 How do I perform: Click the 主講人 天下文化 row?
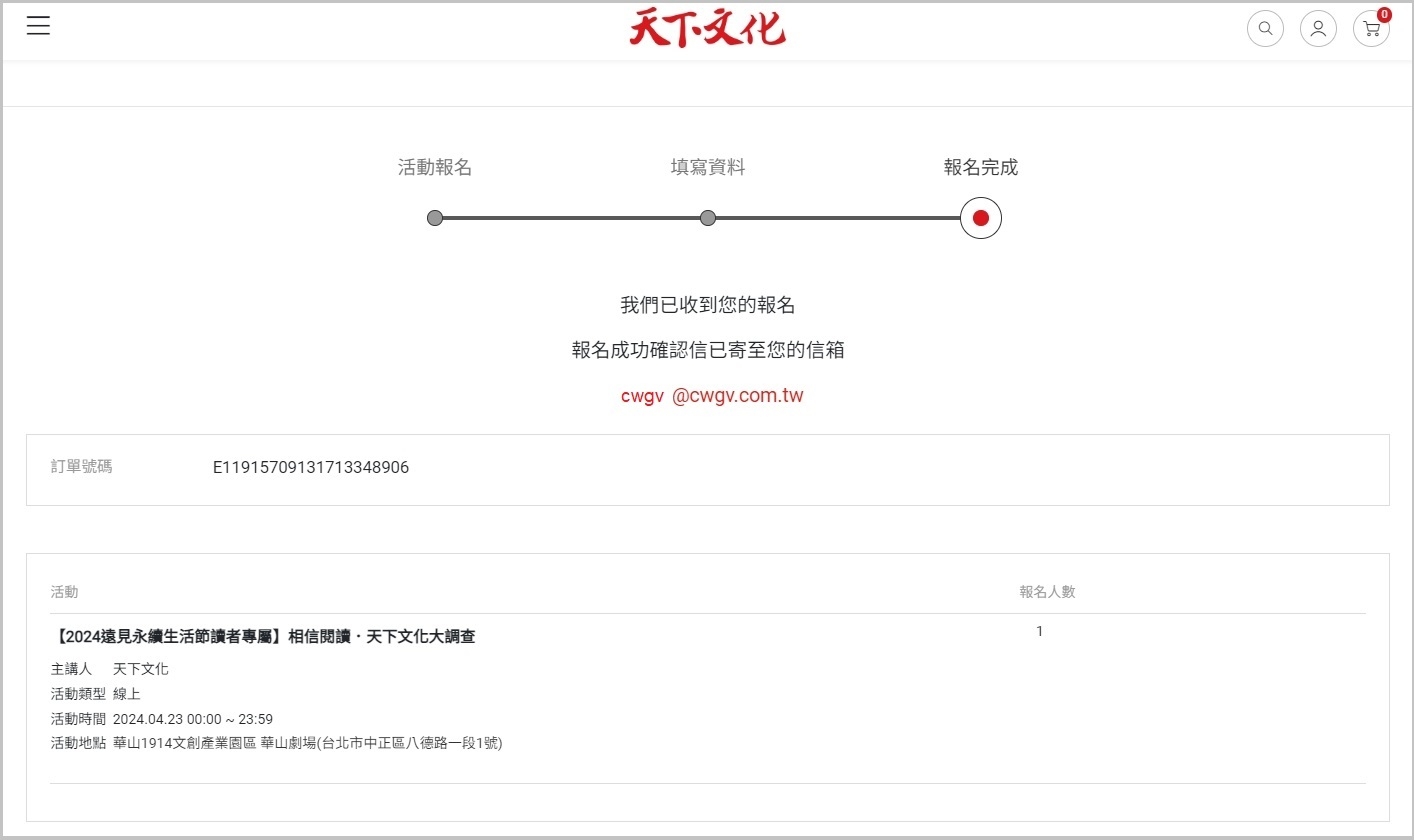(x=110, y=669)
